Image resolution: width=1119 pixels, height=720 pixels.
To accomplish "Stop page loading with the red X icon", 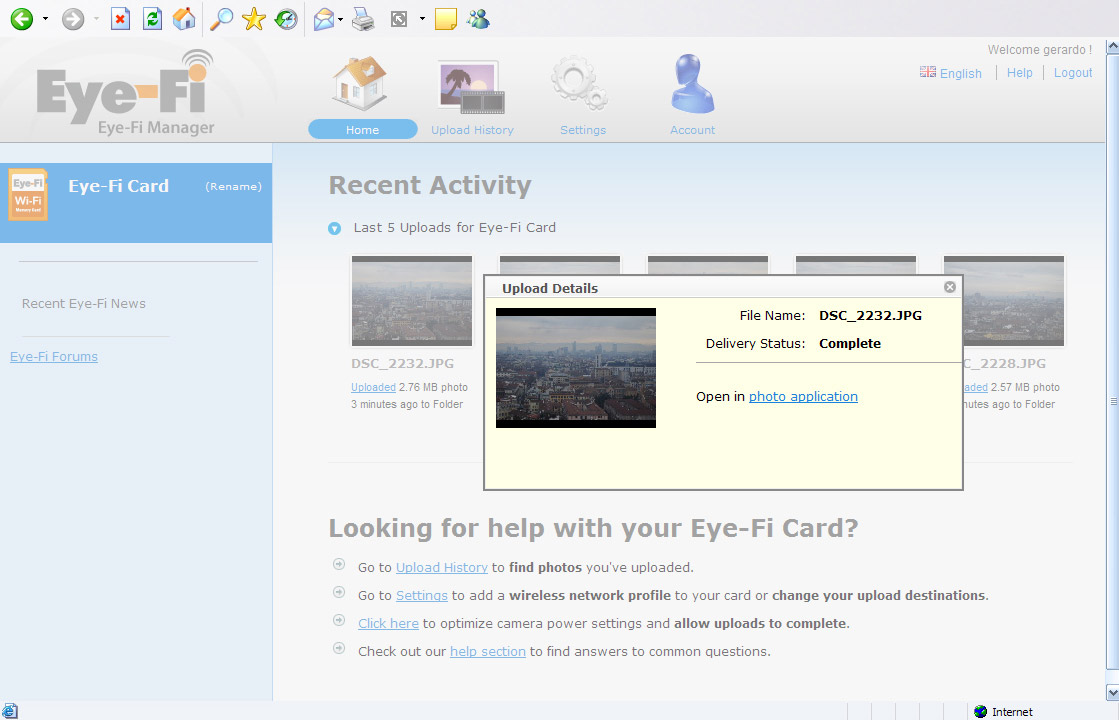I will (x=120, y=19).
